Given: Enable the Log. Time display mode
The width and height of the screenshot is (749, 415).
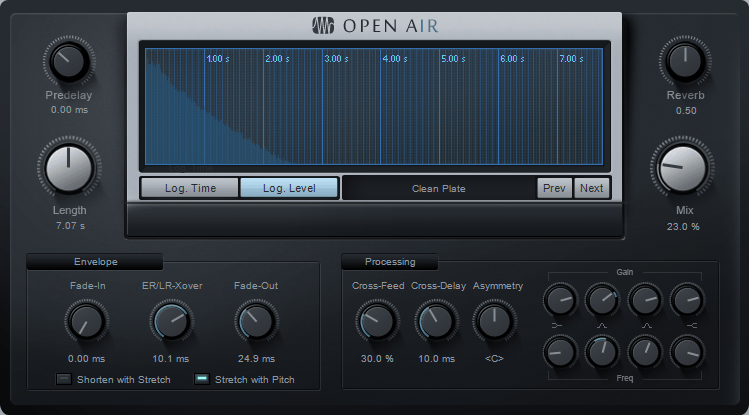Looking at the screenshot, I should tap(190, 188).
